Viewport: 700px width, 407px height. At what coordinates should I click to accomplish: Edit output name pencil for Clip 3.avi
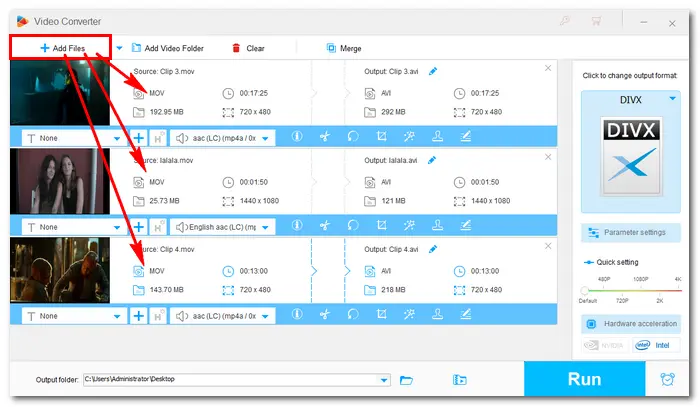(x=433, y=71)
